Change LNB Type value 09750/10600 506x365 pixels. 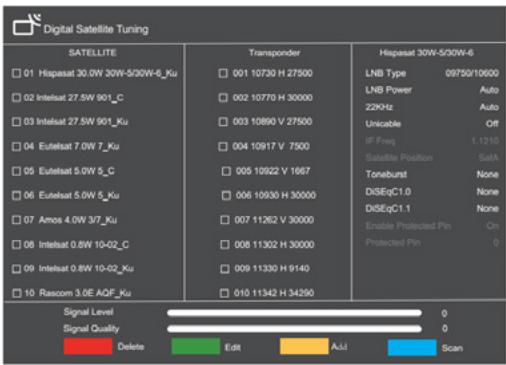point(472,73)
